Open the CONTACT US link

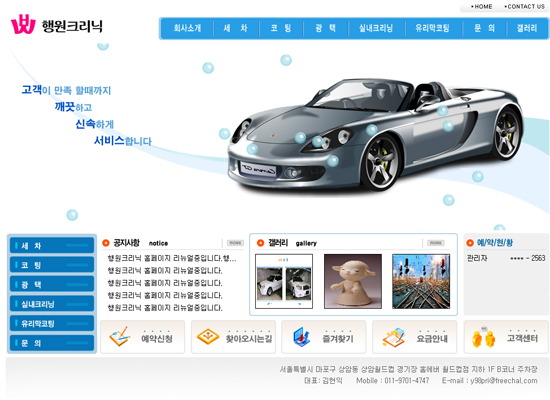524,6
